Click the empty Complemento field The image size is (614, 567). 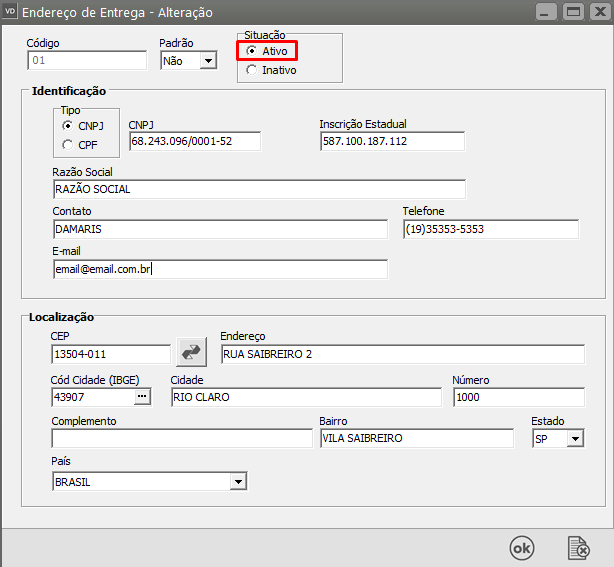click(x=181, y=438)
